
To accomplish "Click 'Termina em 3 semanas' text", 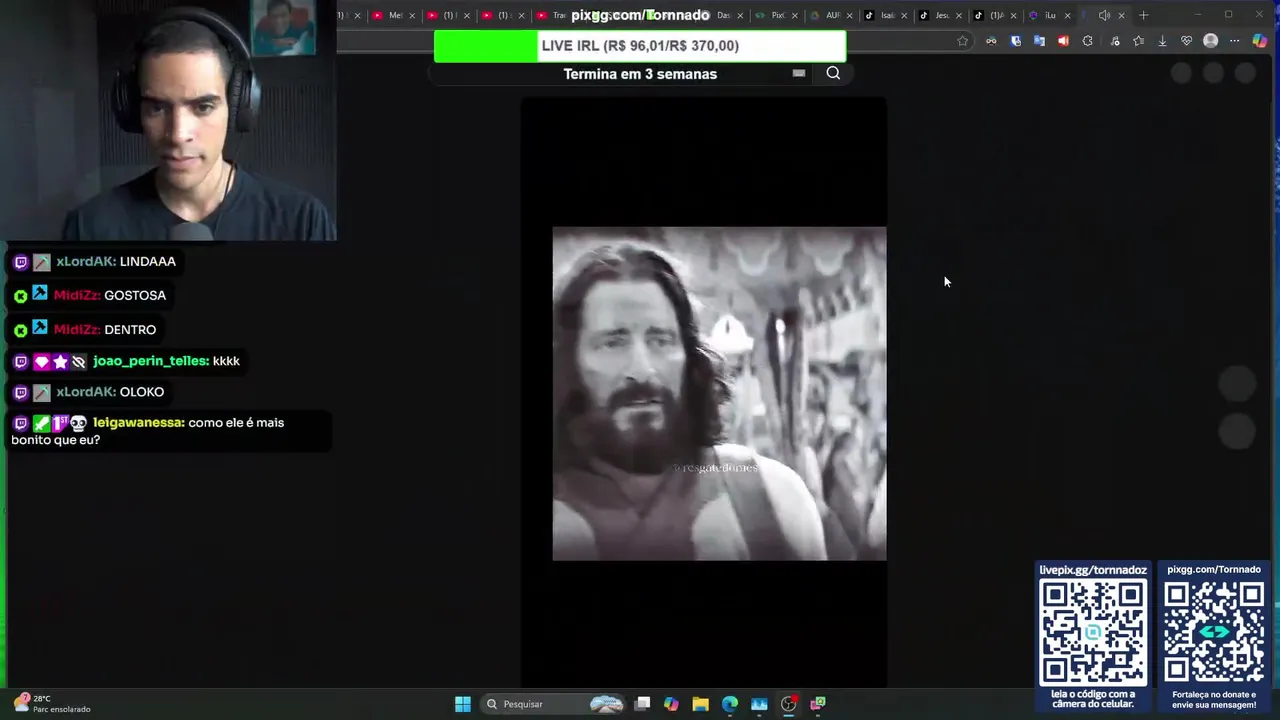I will tap(640, 74).
